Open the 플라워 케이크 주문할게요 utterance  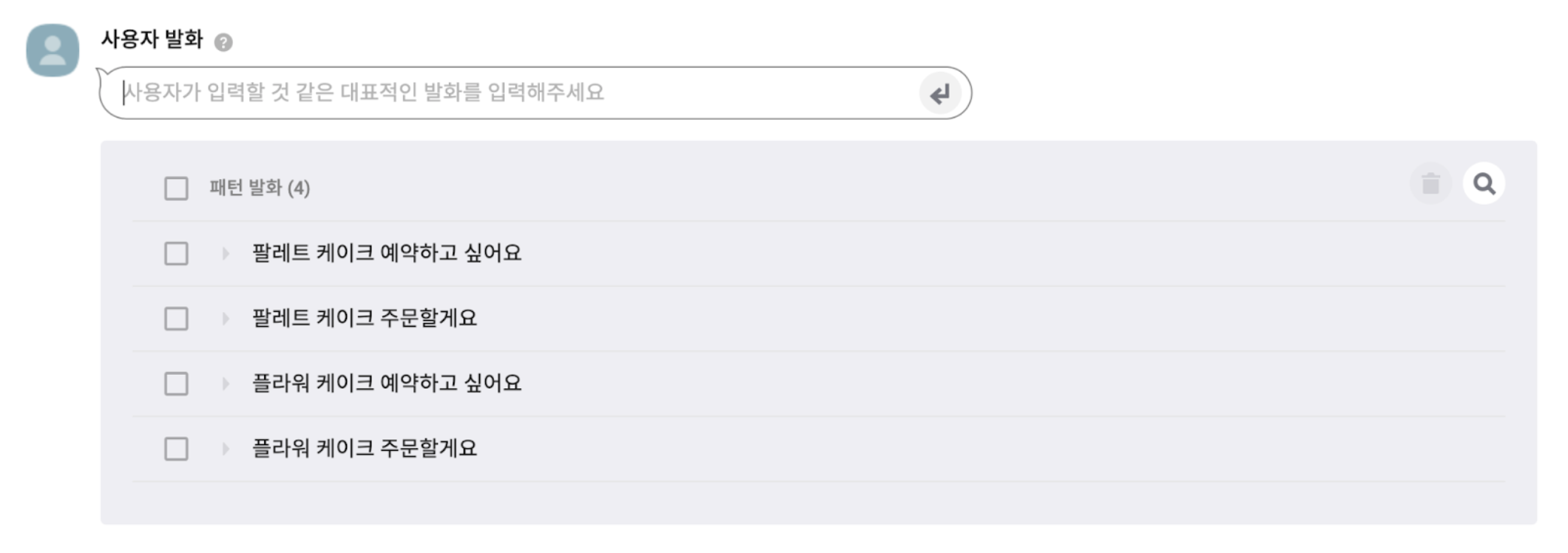point(365,449)
